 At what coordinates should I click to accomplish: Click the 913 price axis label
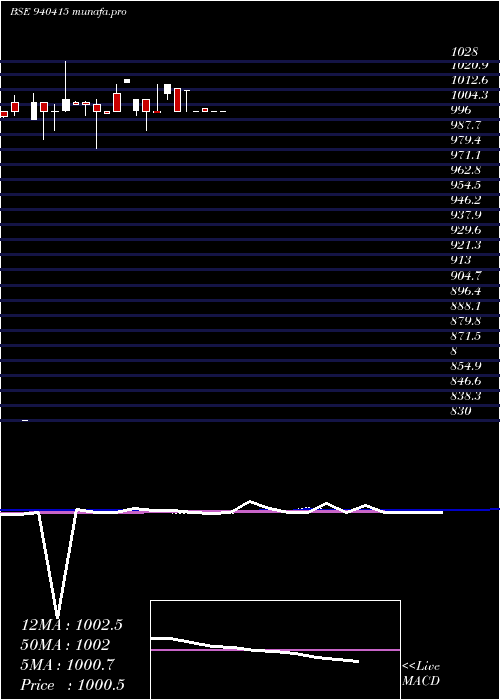tap(461, 261)
